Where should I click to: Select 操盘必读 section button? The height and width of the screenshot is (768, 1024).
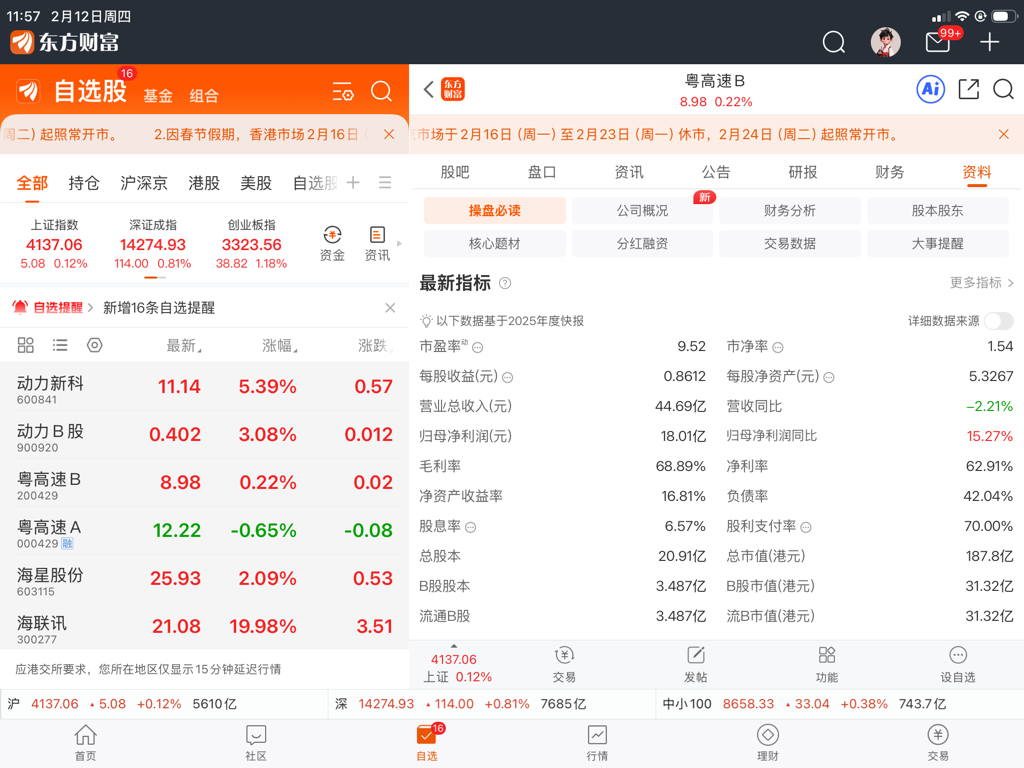coord(495,210)
